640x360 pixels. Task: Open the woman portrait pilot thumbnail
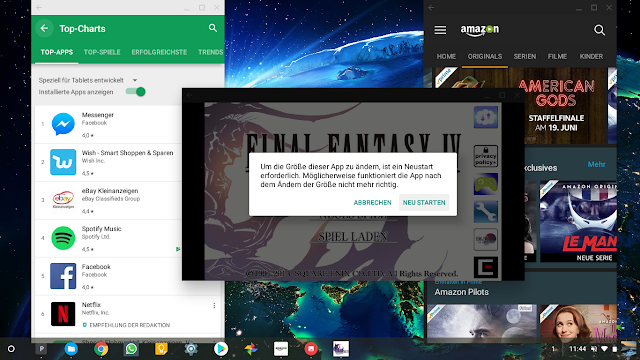coord(578,323)
